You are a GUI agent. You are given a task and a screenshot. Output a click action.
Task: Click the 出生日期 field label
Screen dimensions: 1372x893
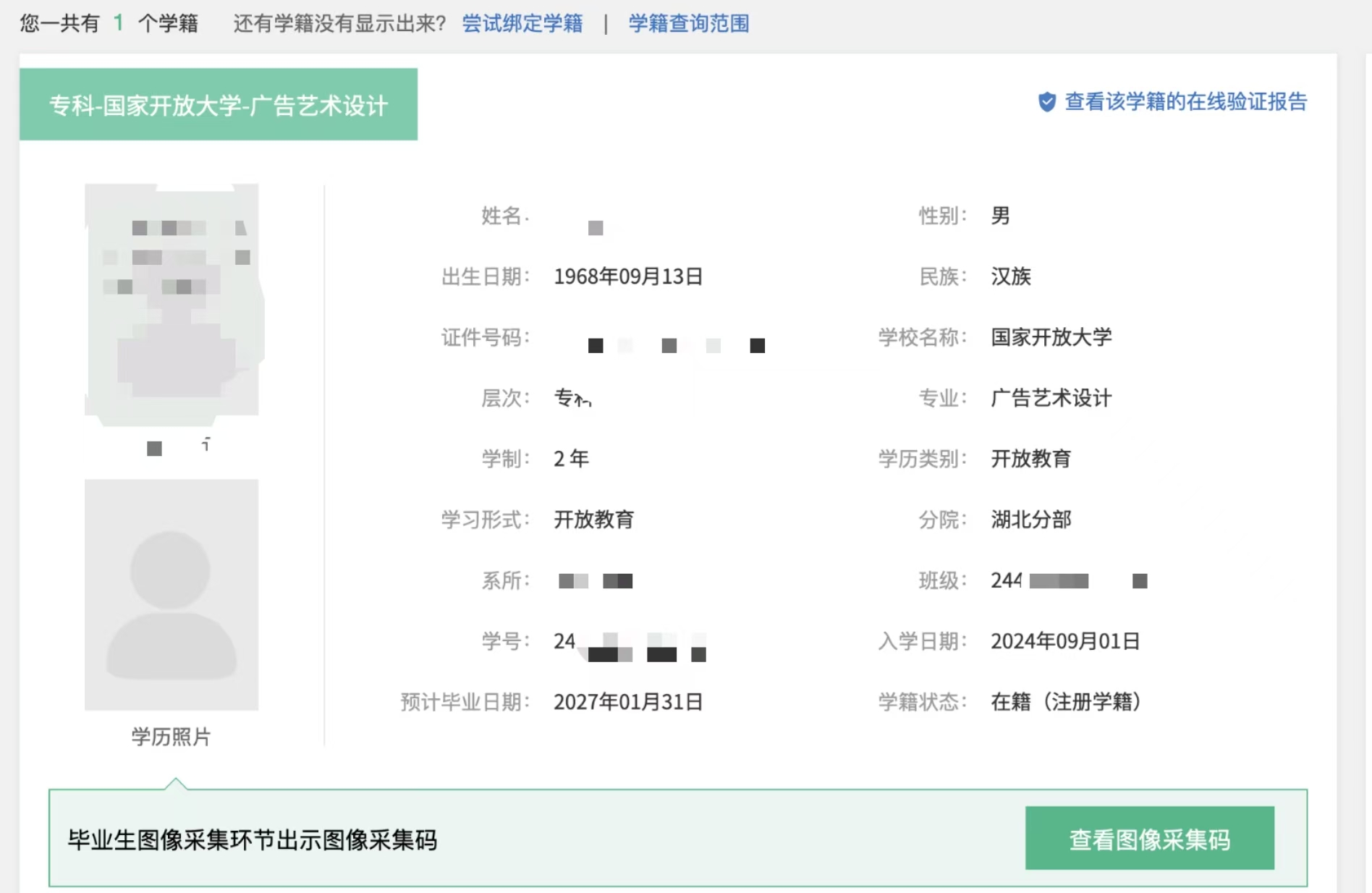point(486,276)
